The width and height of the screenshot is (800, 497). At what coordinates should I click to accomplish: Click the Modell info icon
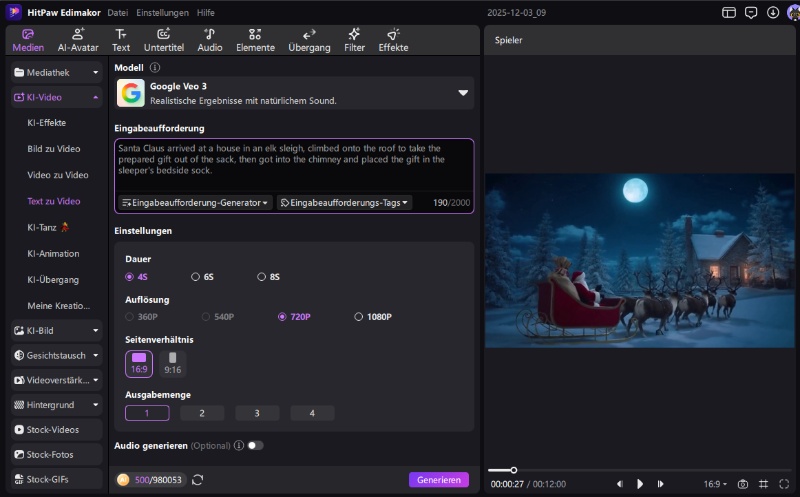155,67
